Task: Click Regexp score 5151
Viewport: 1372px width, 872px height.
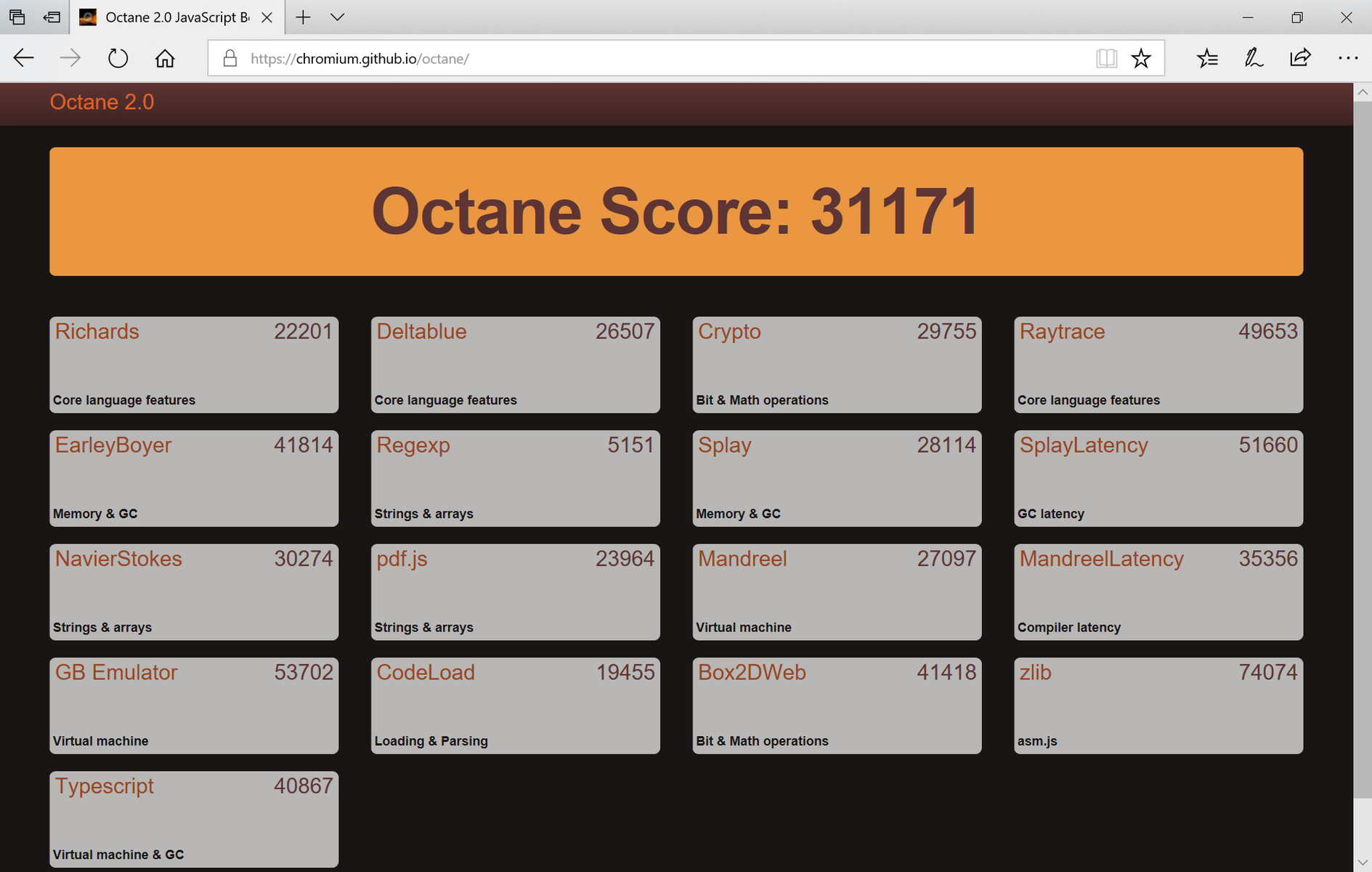Action: [631, 445]
